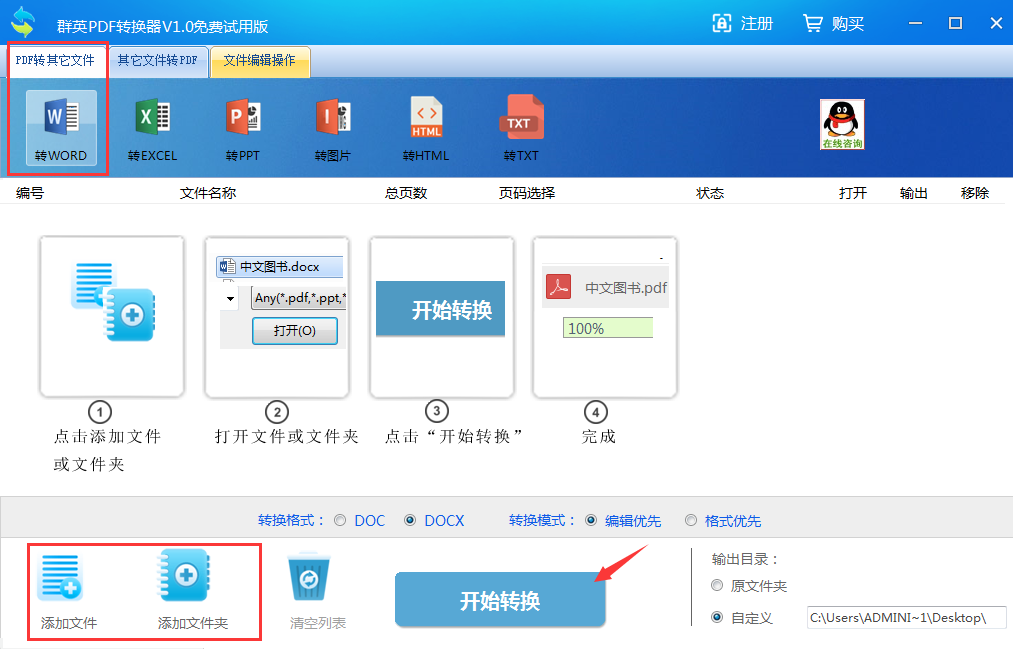Click the 编号 column header
The width and height of the screenshot is (1013, 649).
30,193
